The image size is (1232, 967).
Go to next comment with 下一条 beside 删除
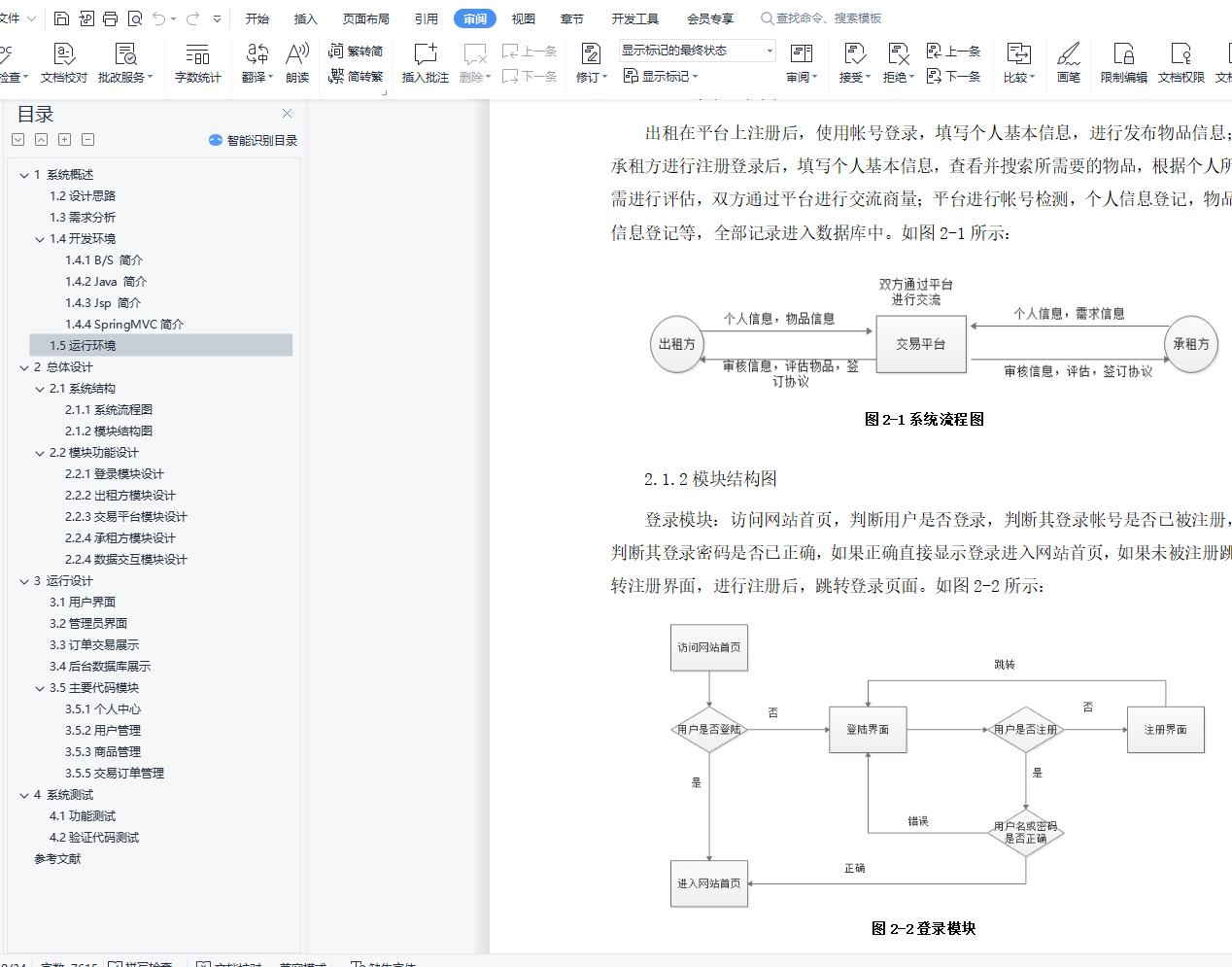(530, 76)
